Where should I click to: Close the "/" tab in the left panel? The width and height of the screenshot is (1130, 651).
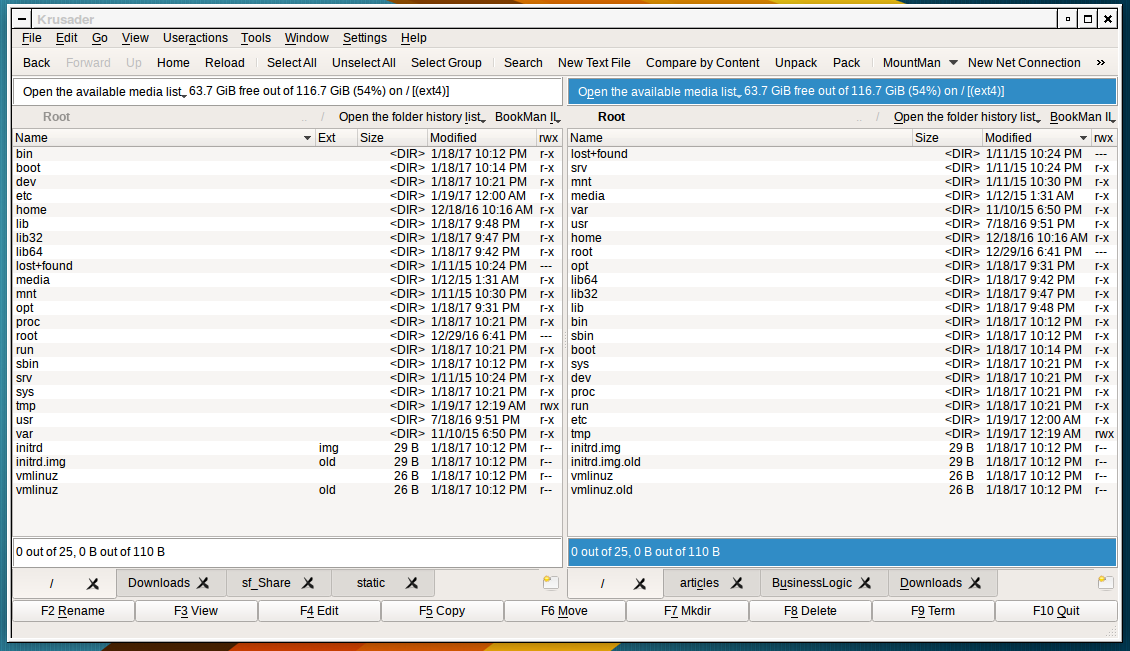pyautogui.click(x=93, y=584)
